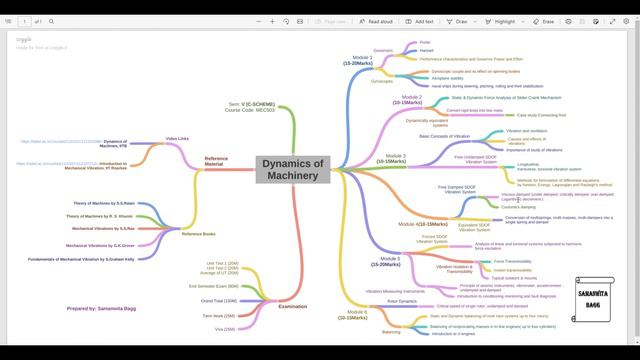Click the Governors topic under Module 1

[383, 51]
